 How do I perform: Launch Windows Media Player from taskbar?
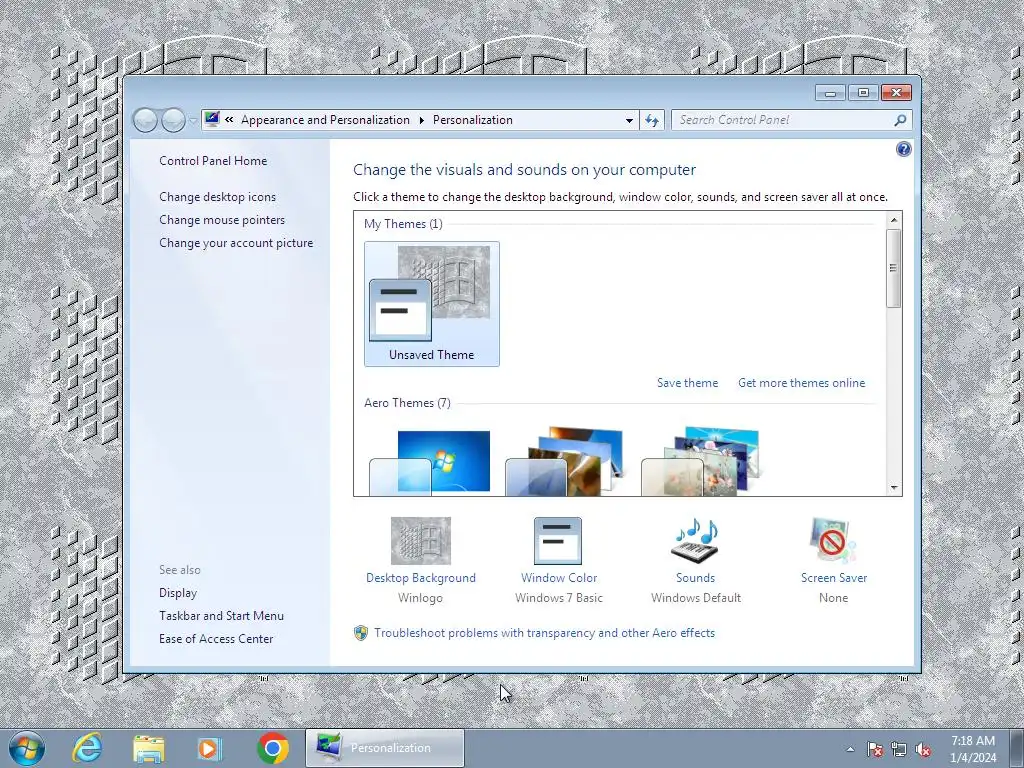(x=209, y=748)
